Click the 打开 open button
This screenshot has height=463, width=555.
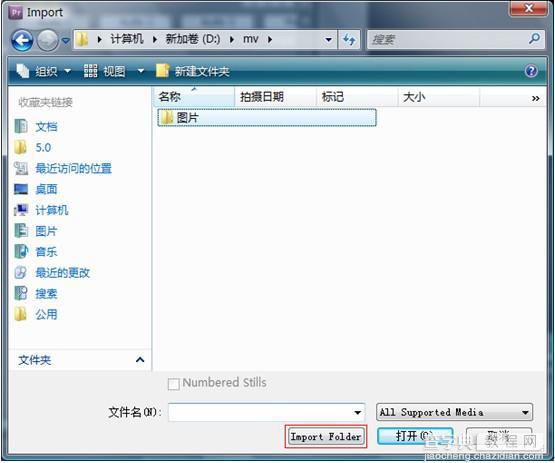[x=415, y=436]
